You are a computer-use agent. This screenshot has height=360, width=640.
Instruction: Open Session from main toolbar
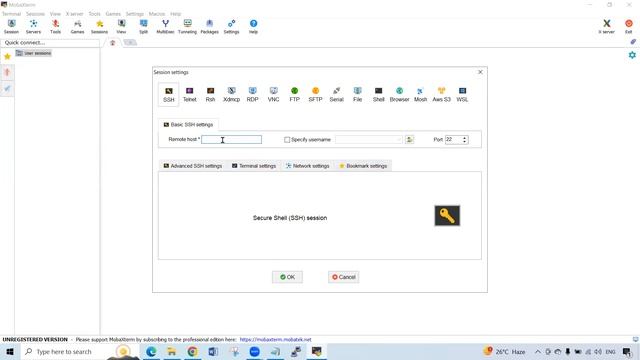coord(11,27)
